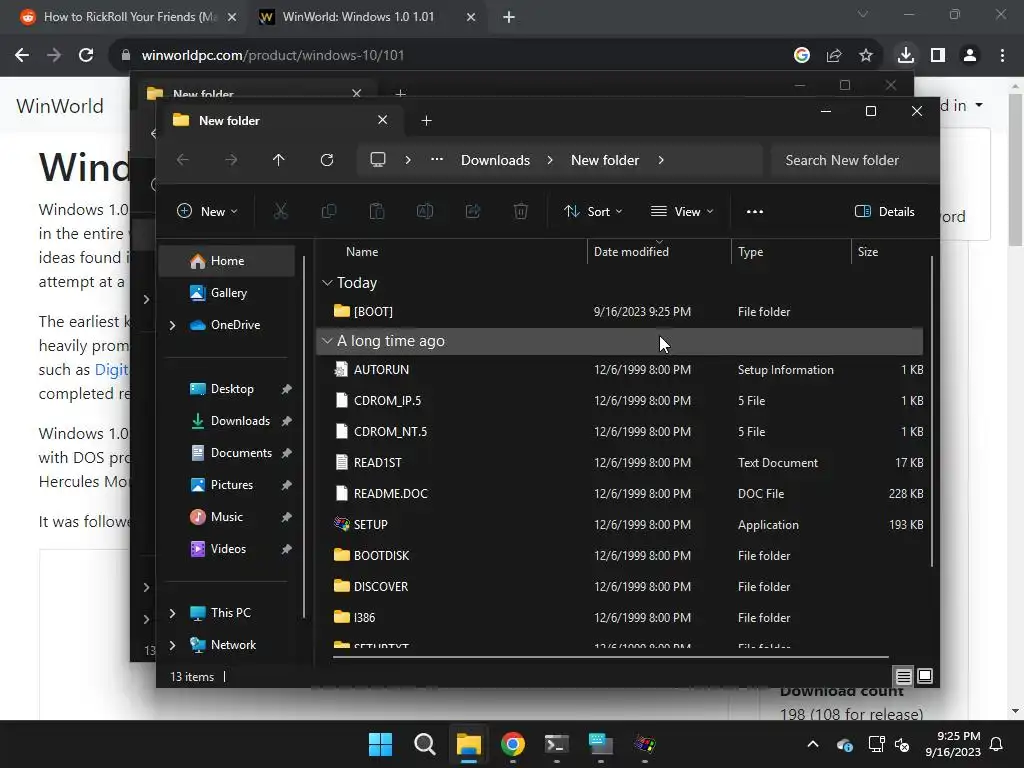Open the View dropdown menu
The width and height of the screenshot is (1024, 768).
(682, 211)
